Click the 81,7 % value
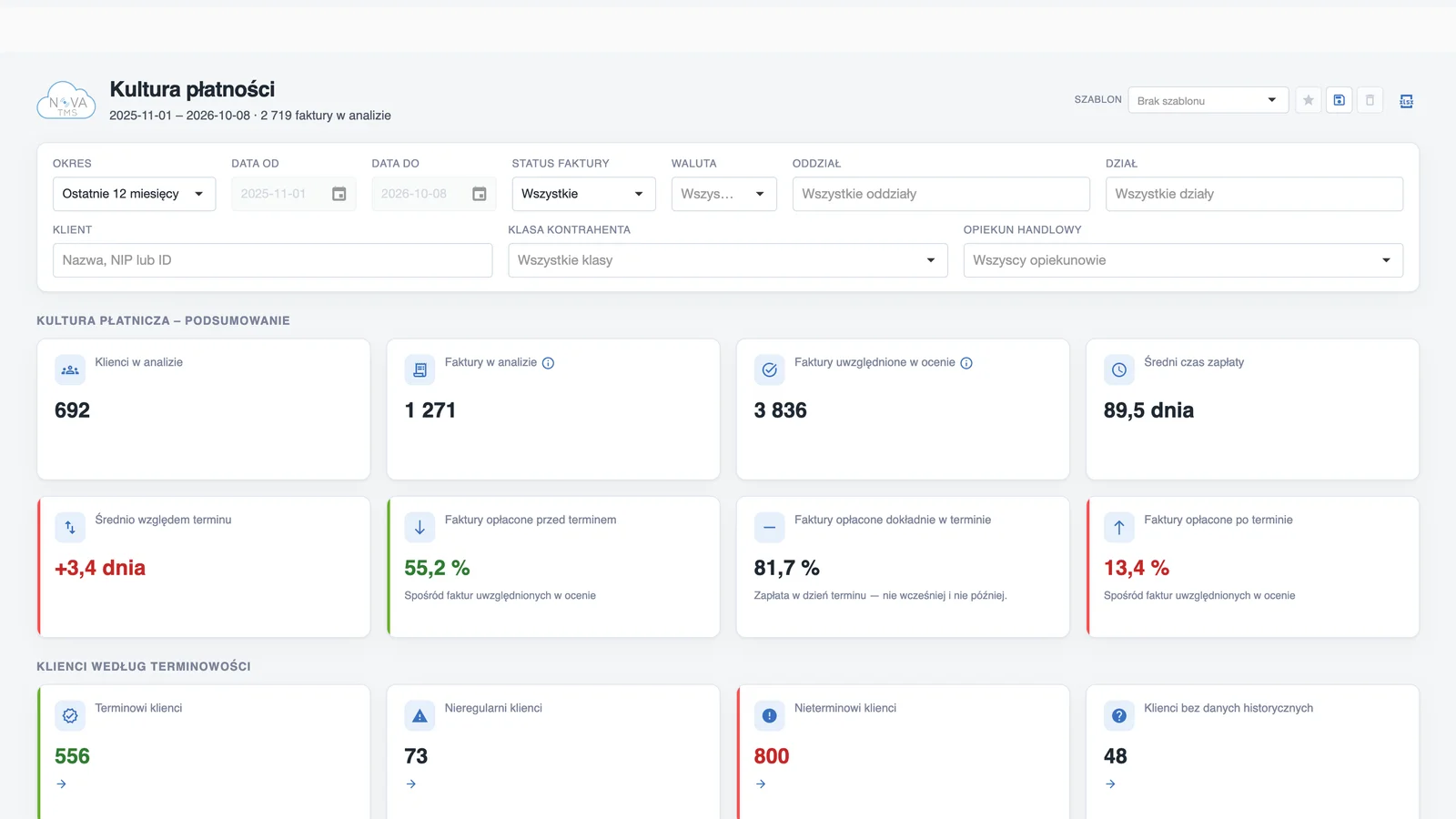The height and width of the screenshot is (819, 1456). tap(786, 568)
